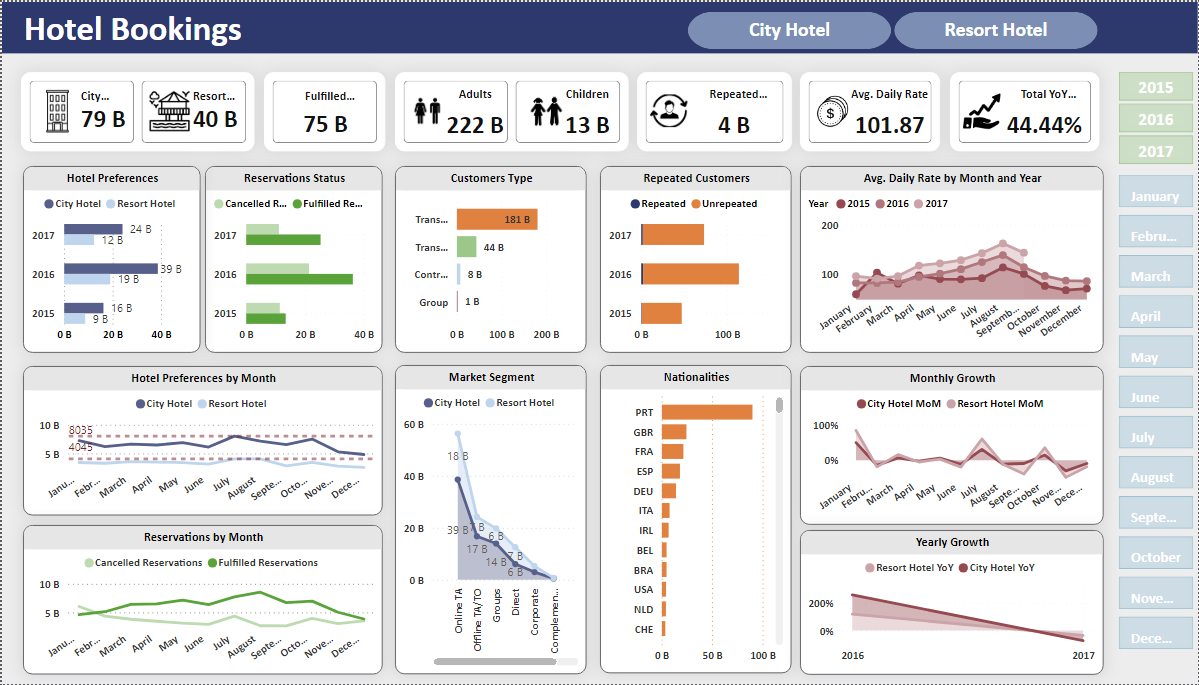Filter dashboard by year 2017
Screen dimensions: 1199x685
(1155, 151)
